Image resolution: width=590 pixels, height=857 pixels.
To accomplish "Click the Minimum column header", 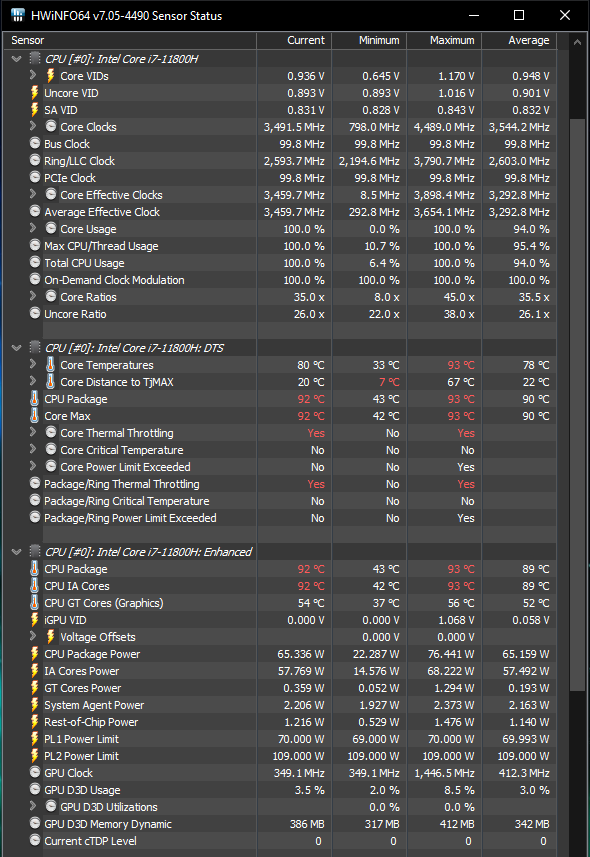I will [369, 40].
